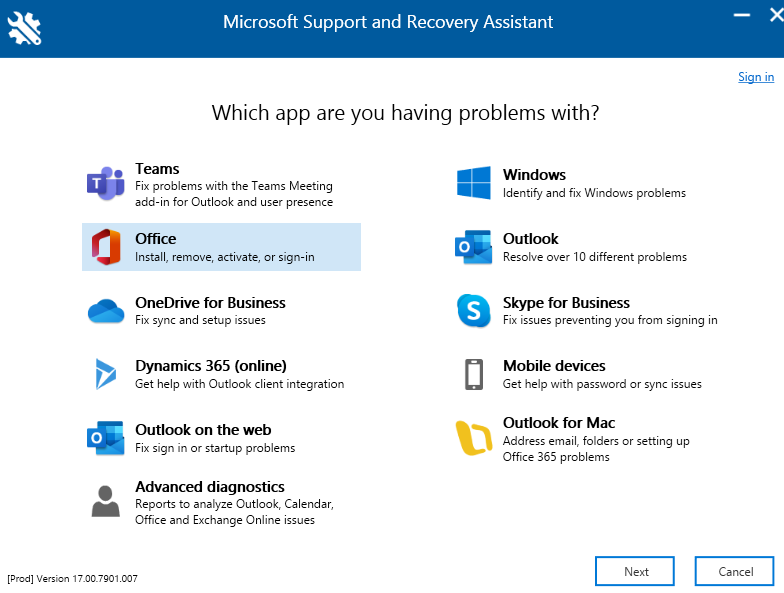
Task: Select the Office title in highlighted row
Action: (x=156, y=239)
